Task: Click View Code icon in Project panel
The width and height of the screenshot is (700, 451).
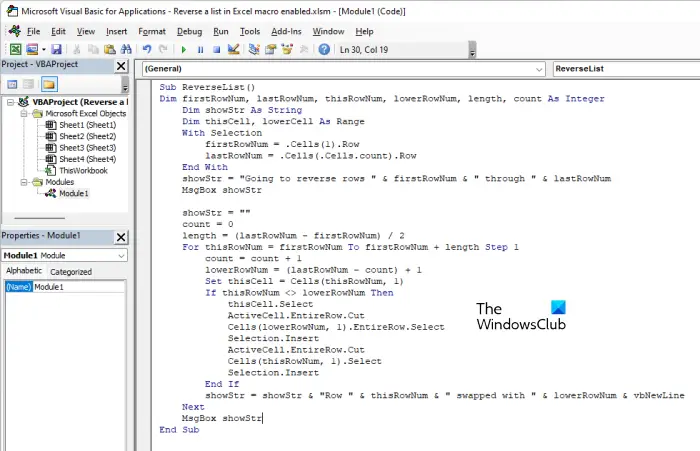Action: click(12, 84)
